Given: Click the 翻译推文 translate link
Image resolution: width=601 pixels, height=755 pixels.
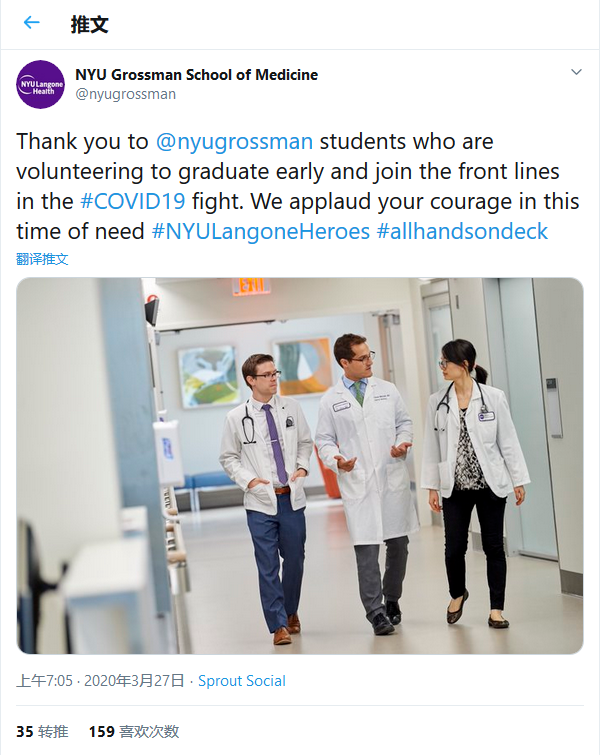Looking at the screenshot, I should [x=42, y=259].
